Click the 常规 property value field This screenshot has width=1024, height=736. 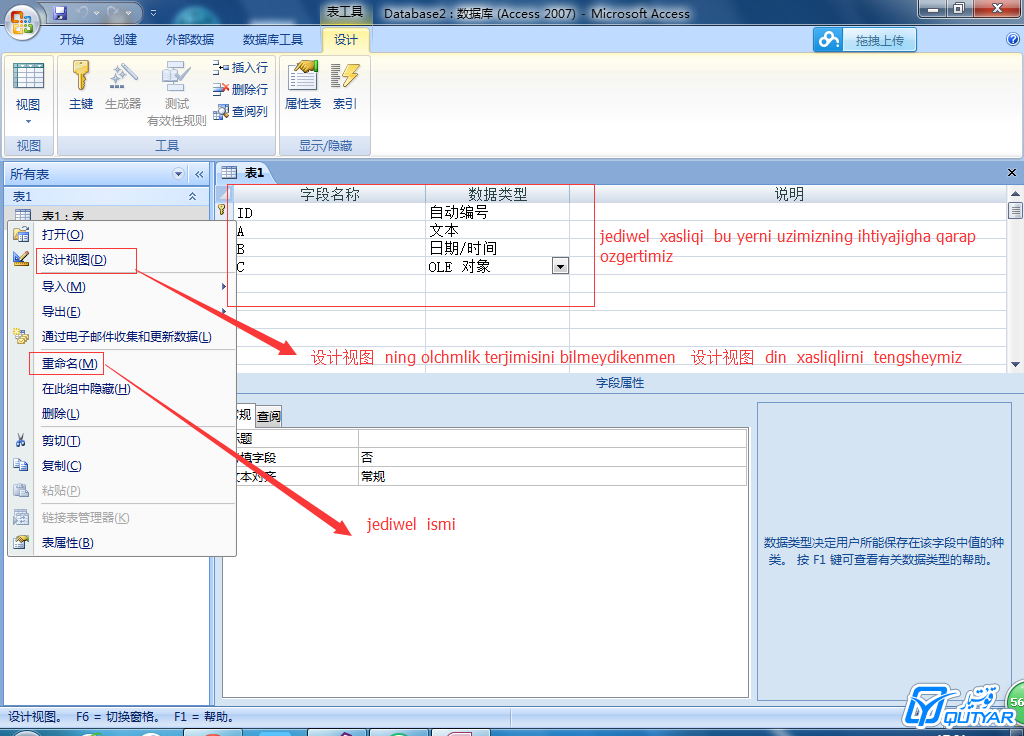tap(552, 476)
